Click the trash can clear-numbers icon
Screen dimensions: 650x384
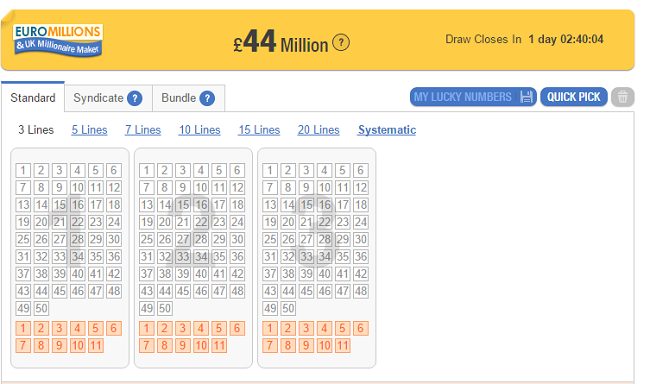click(x=622, y=97)
